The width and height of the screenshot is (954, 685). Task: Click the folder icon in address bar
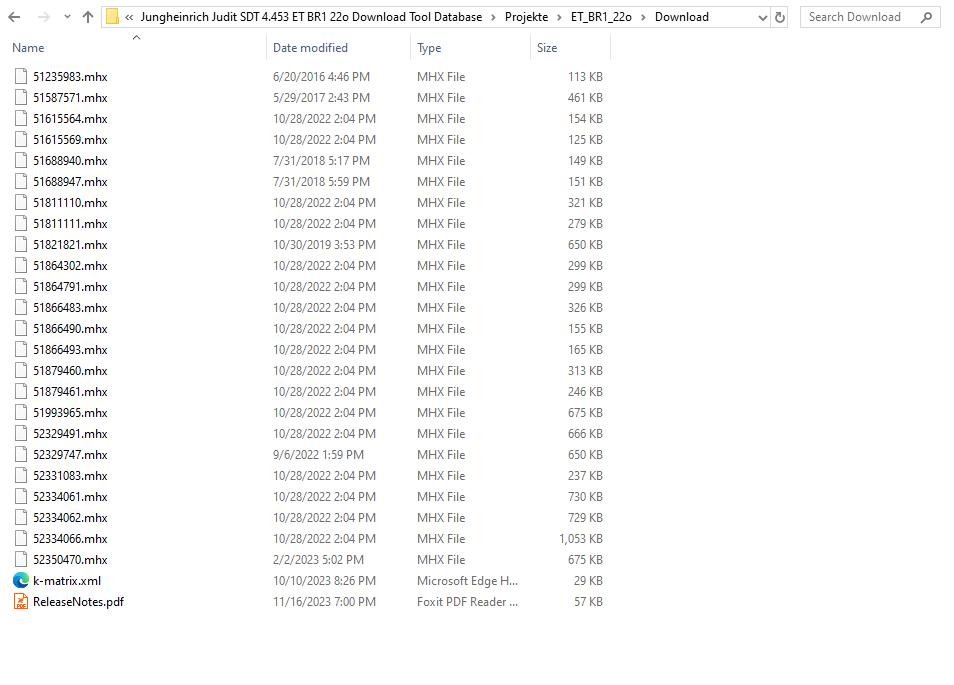(112, 17)
